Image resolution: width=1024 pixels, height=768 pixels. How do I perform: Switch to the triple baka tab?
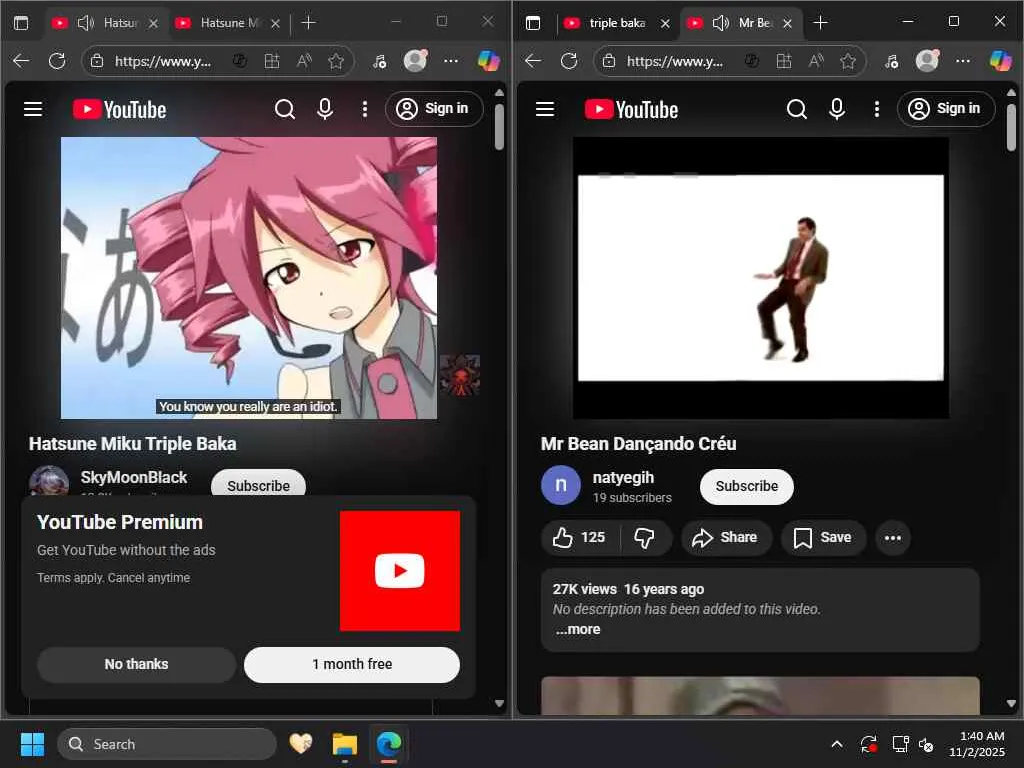(616, 23)
